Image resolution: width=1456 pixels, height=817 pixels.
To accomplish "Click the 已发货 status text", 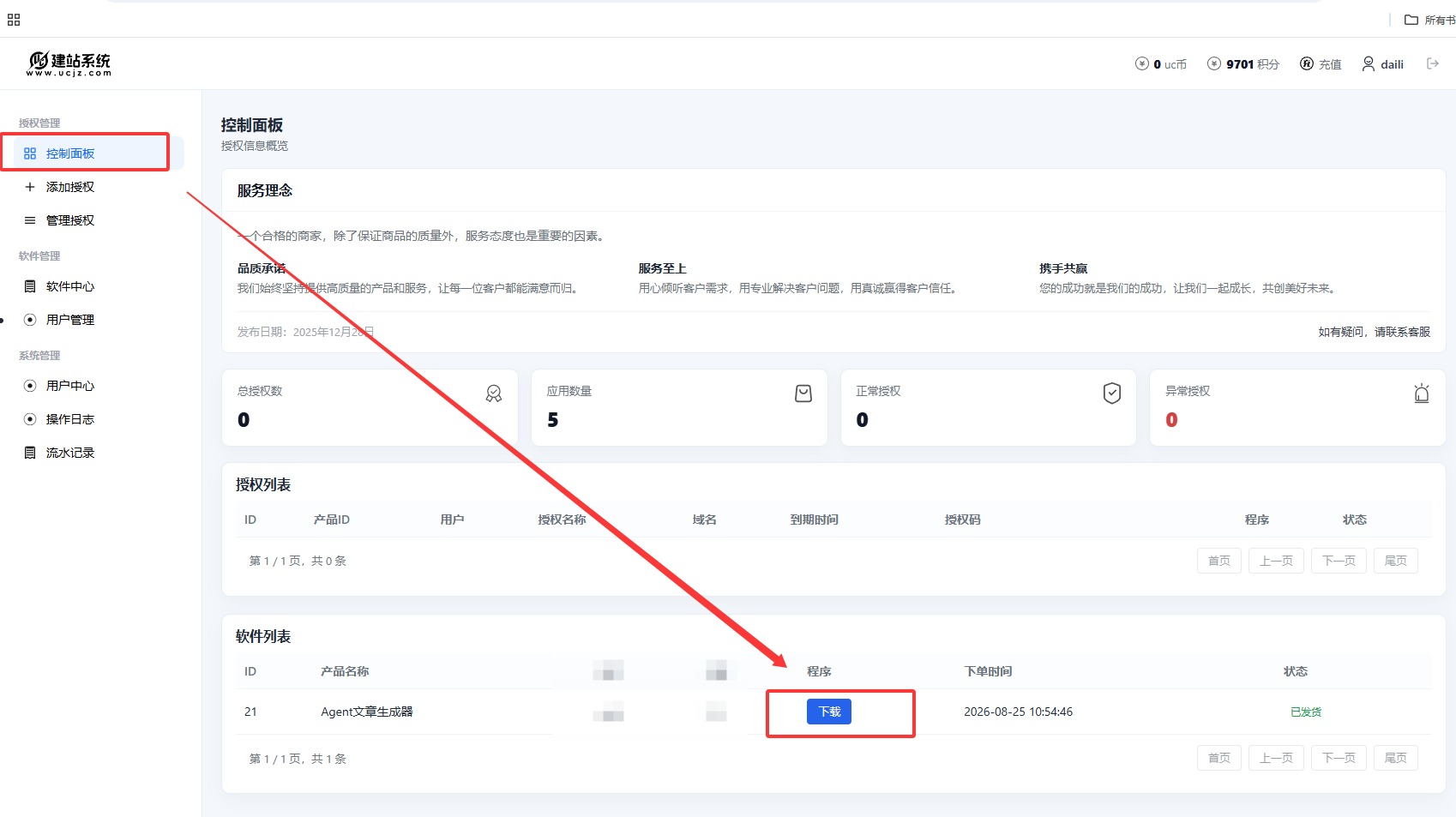I will [x=1306, y=712].
